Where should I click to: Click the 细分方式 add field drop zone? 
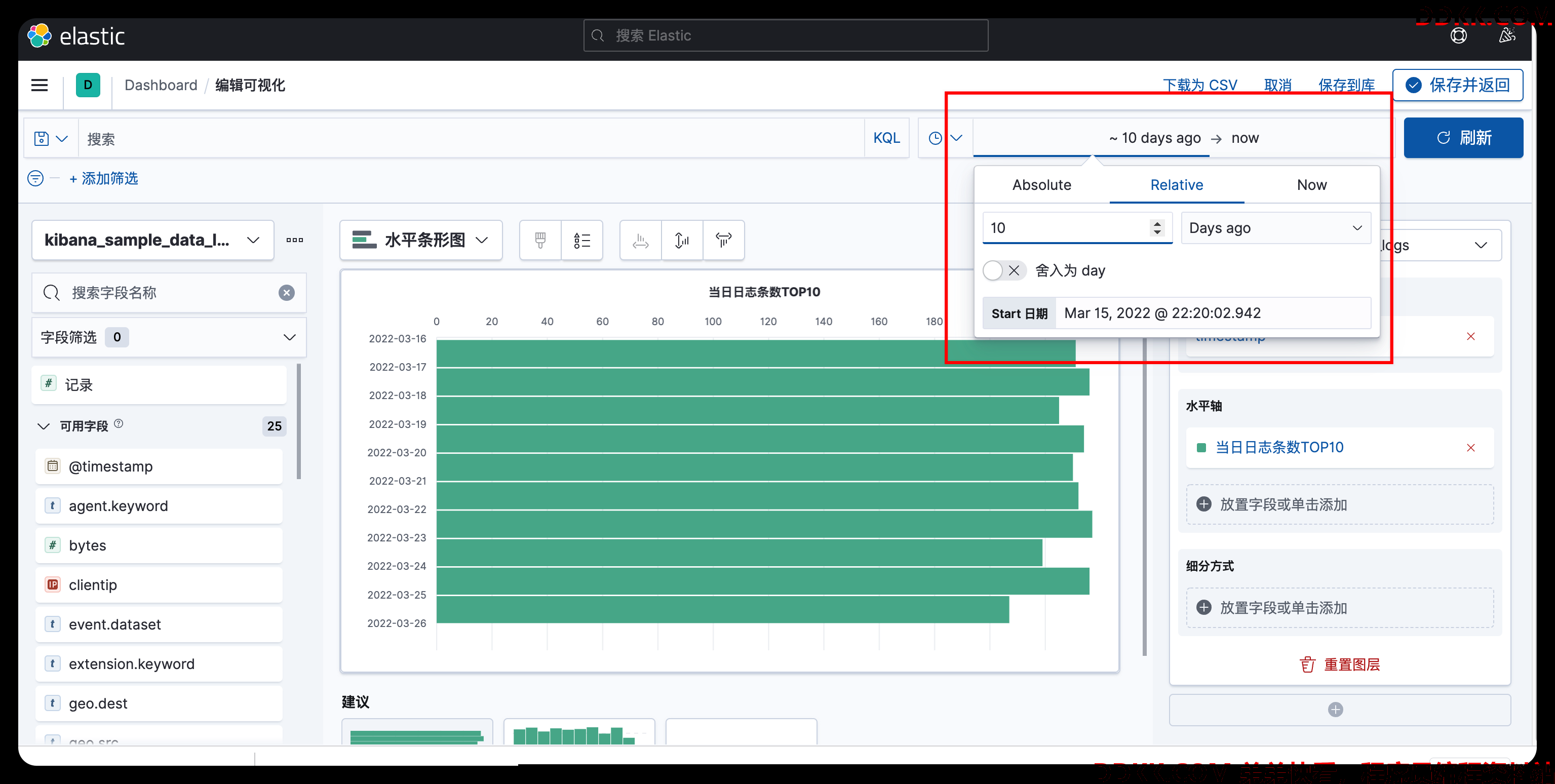click(1340, 608)
